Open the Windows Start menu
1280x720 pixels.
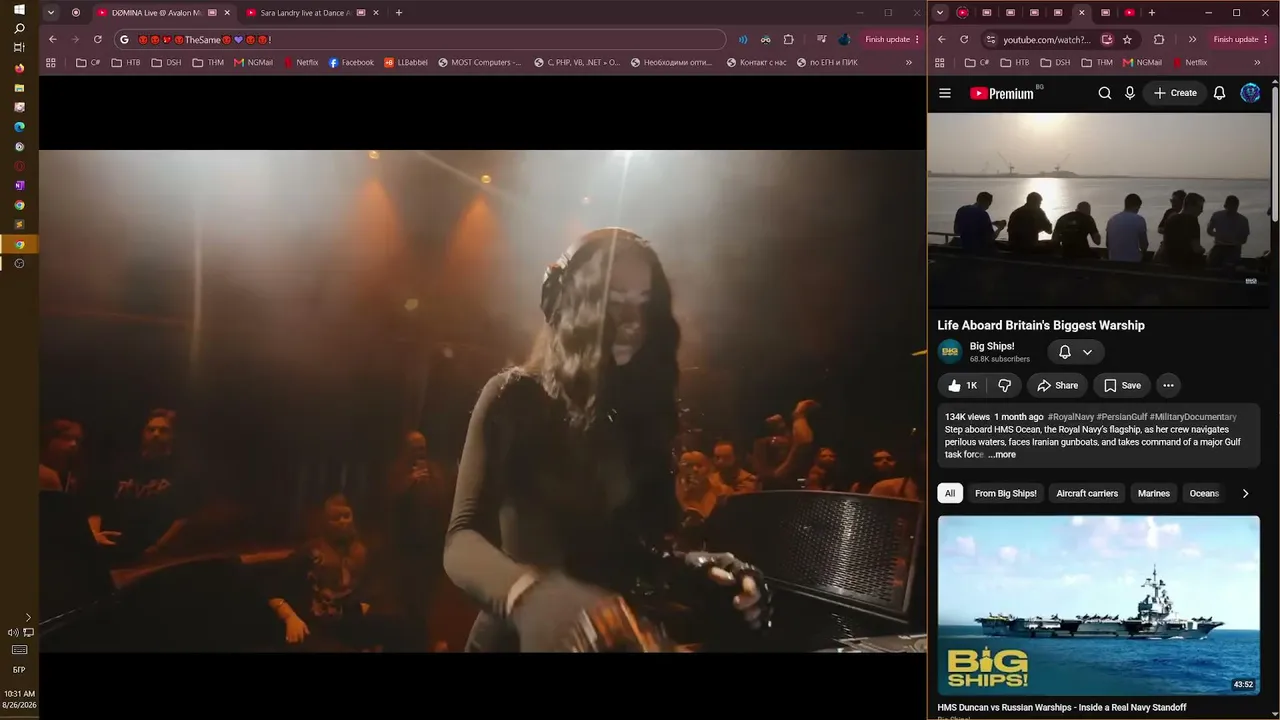tap(19, 9)
